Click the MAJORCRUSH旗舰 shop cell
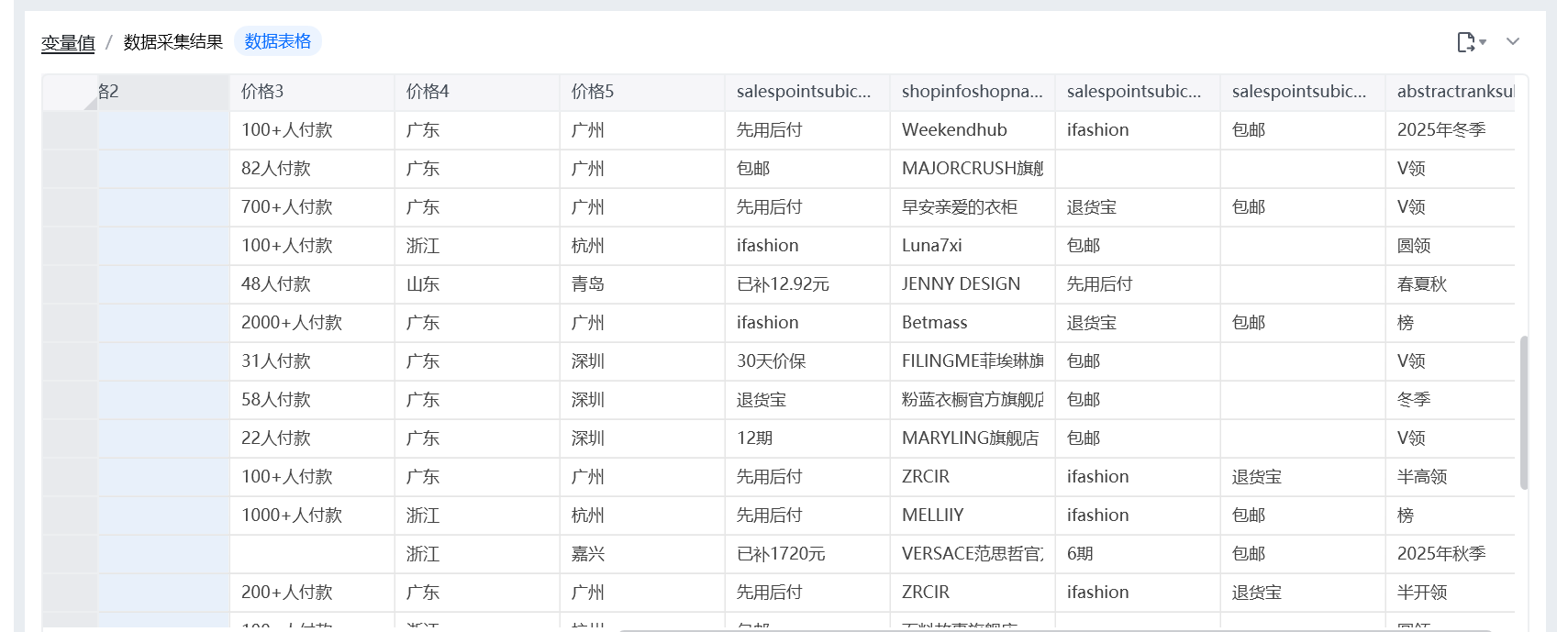This screenshot has width=1568, height=632. click(x=973, y=169)
